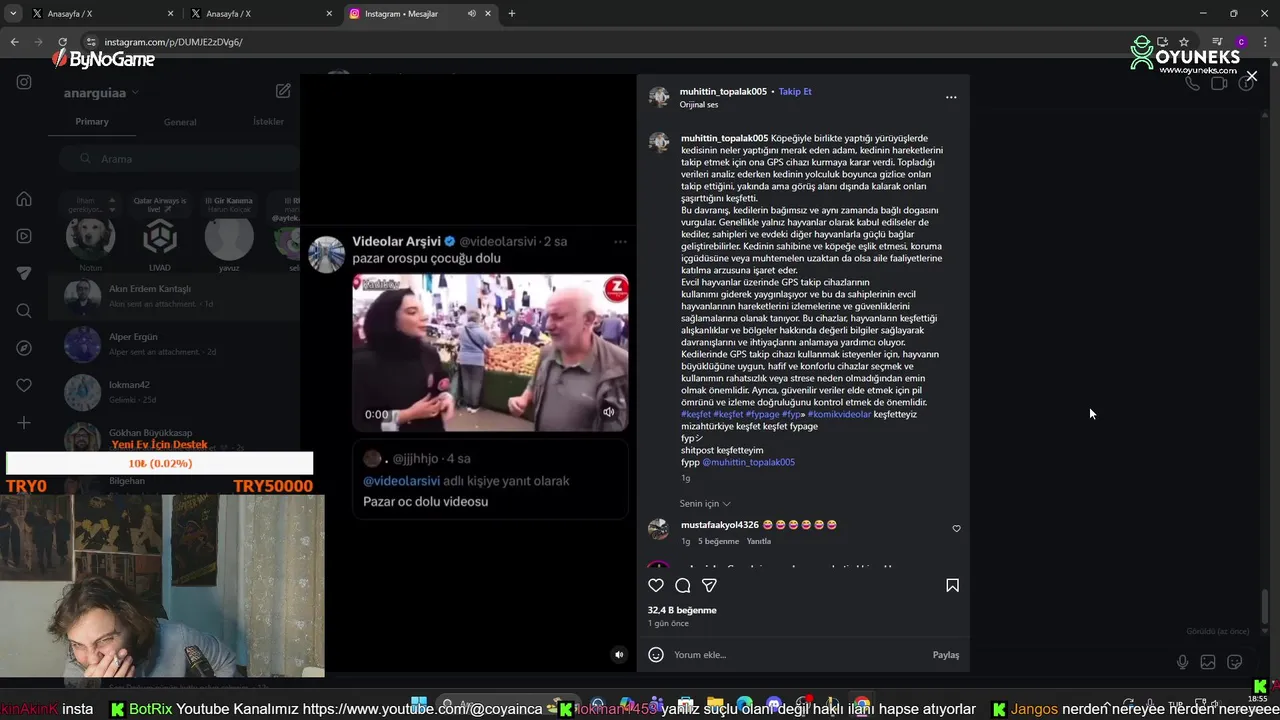The height and width of the screenshot is (720, 1280).
Task: View site information icon beside URL
Action: (x=91, y=42)
